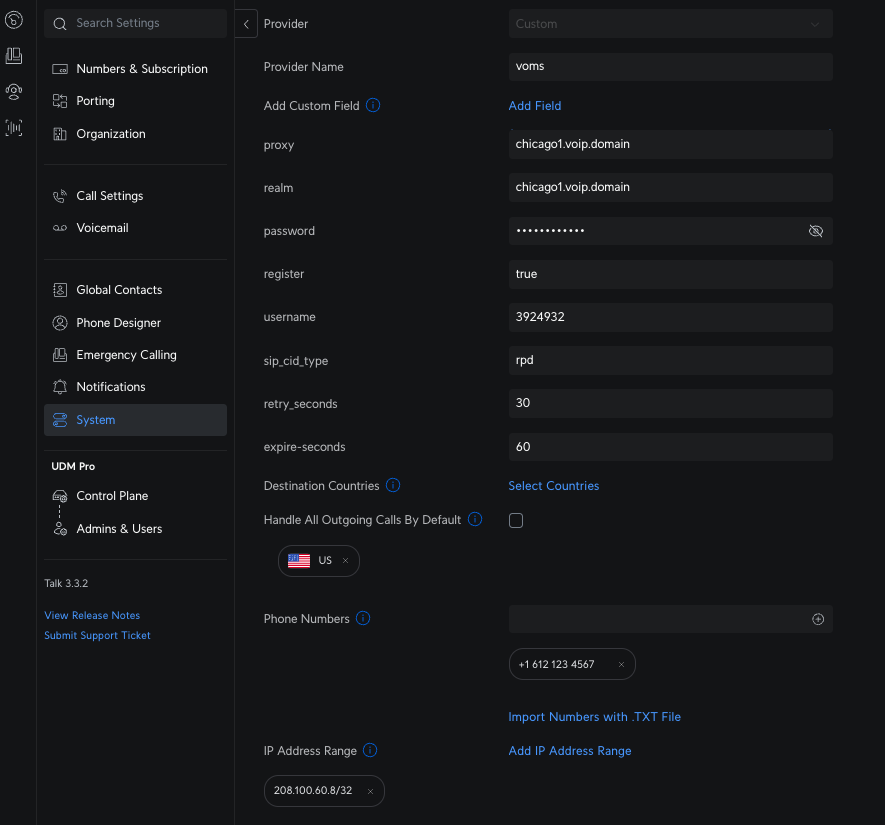The height and width of the screenshot is (825, 885).
Task: Open View Release Notes link
Action: pyautogui.click(x=92, y=616)
